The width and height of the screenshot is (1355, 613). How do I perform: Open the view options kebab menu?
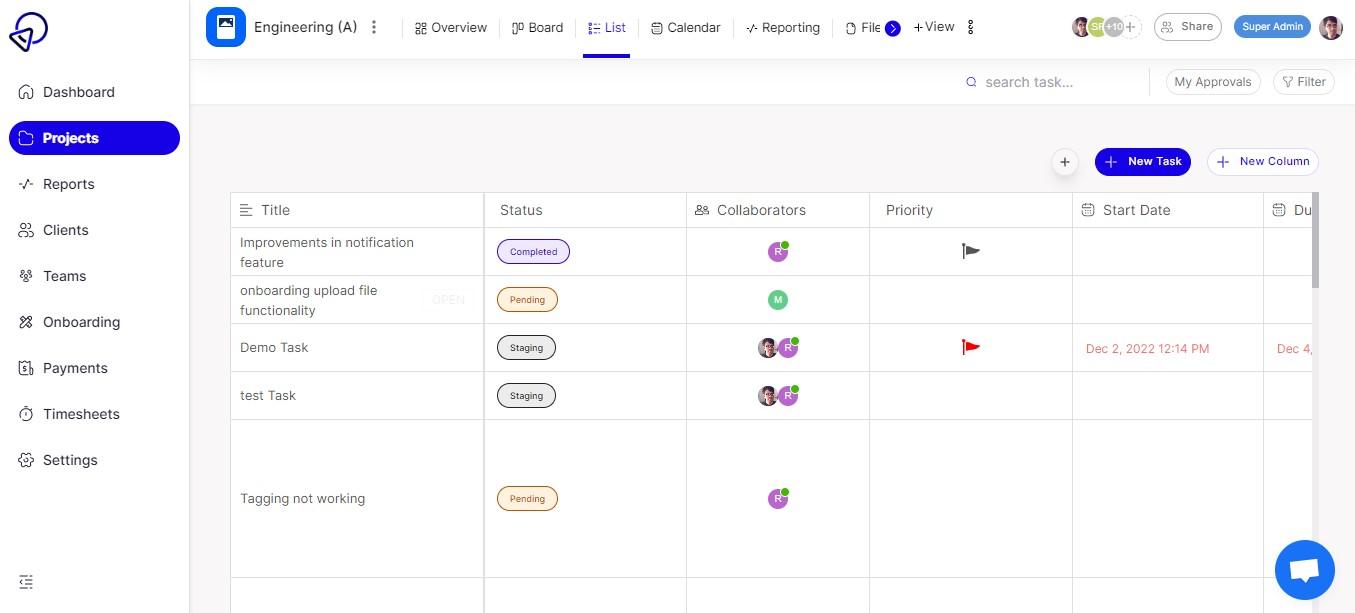pos(971,27)
